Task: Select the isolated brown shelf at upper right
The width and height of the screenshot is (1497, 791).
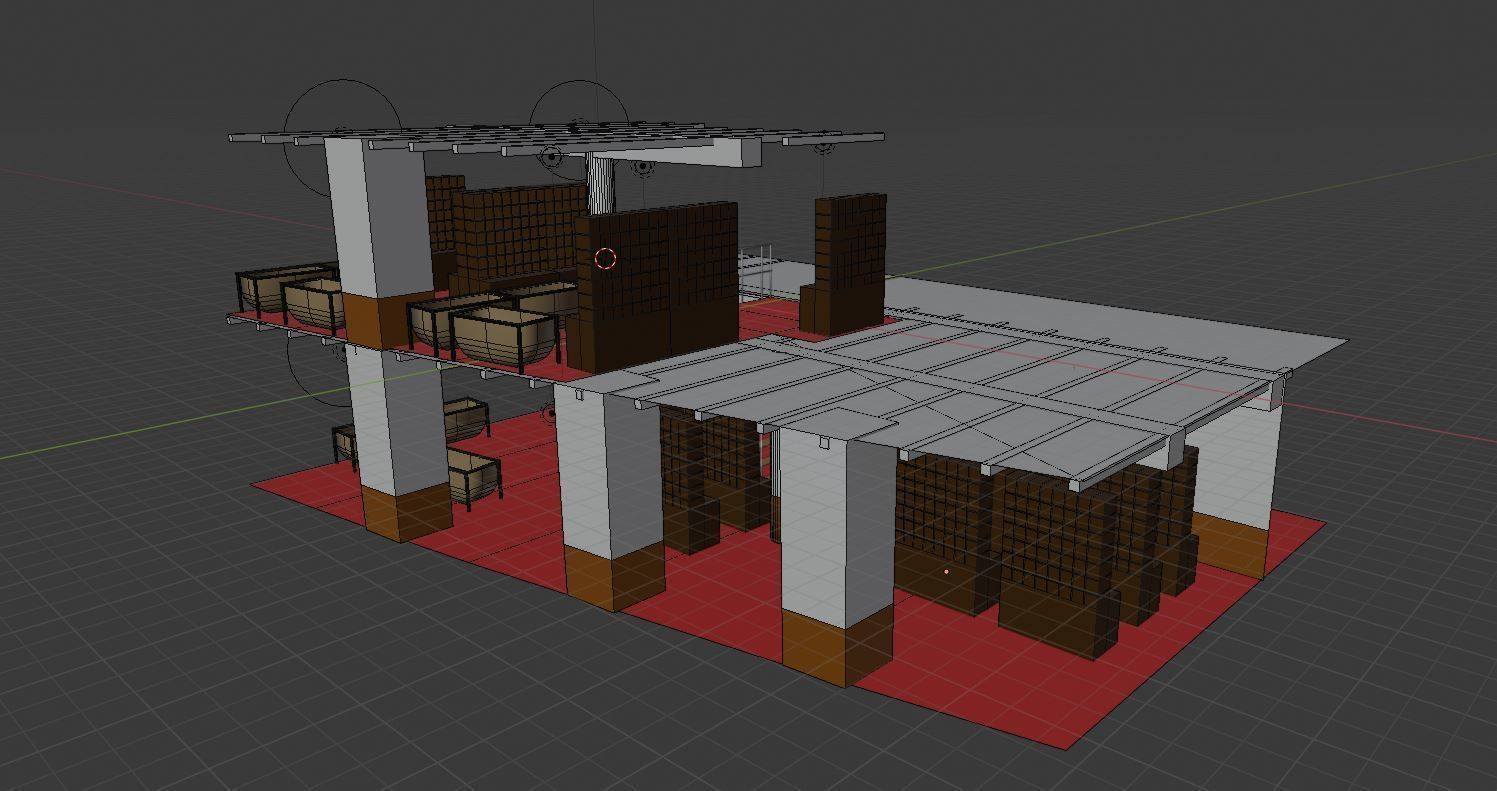Action: [x=843, y=264]
